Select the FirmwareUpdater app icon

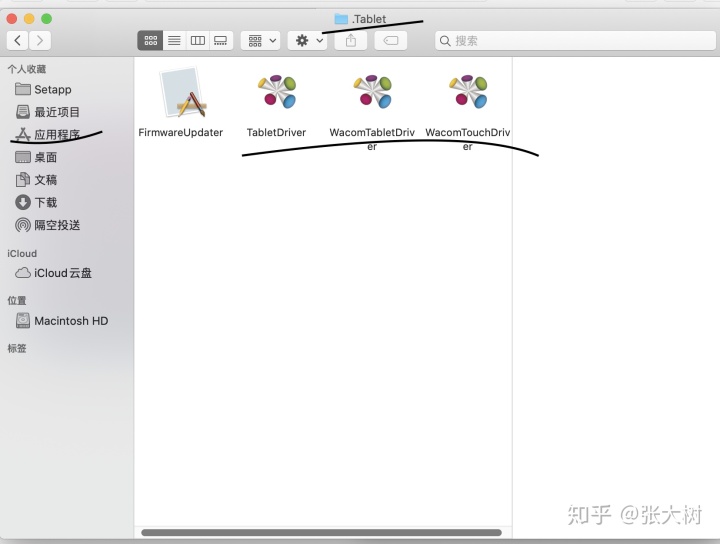[x=182, y=93]
